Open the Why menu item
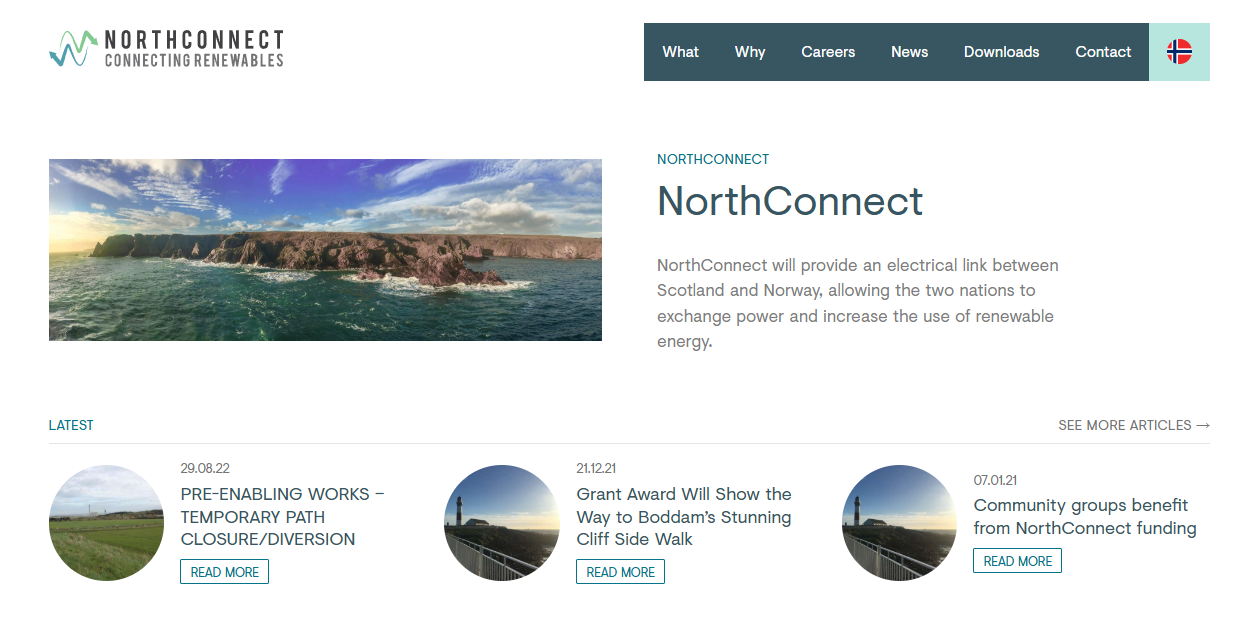The width and height of the screenshot is (1258, 633). [x=749, y=51]
